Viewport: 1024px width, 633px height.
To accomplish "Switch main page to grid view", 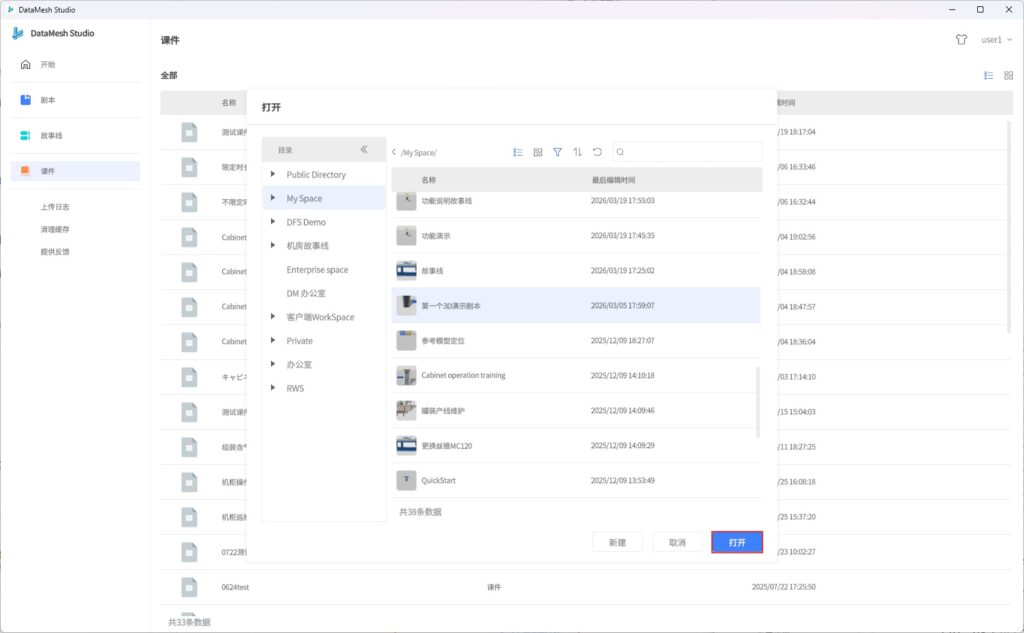I will [x=1008, y=75].
